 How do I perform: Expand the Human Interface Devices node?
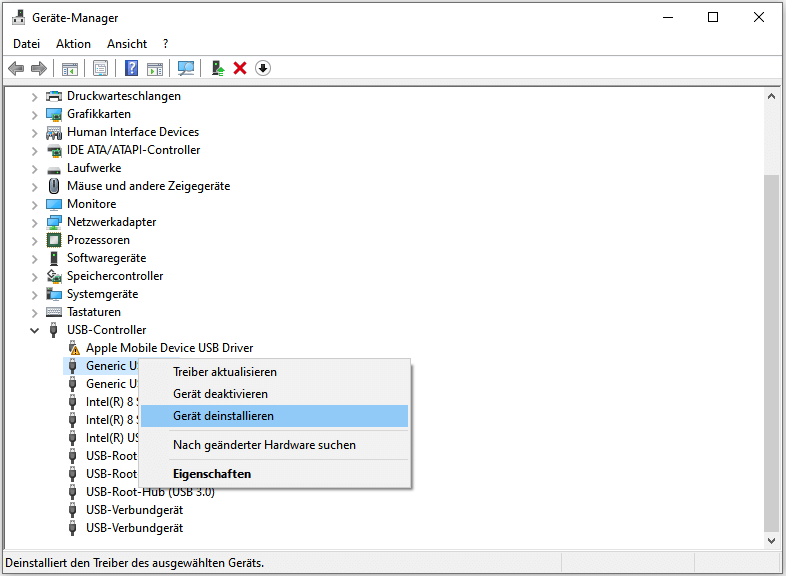click(x=34, y=132)
